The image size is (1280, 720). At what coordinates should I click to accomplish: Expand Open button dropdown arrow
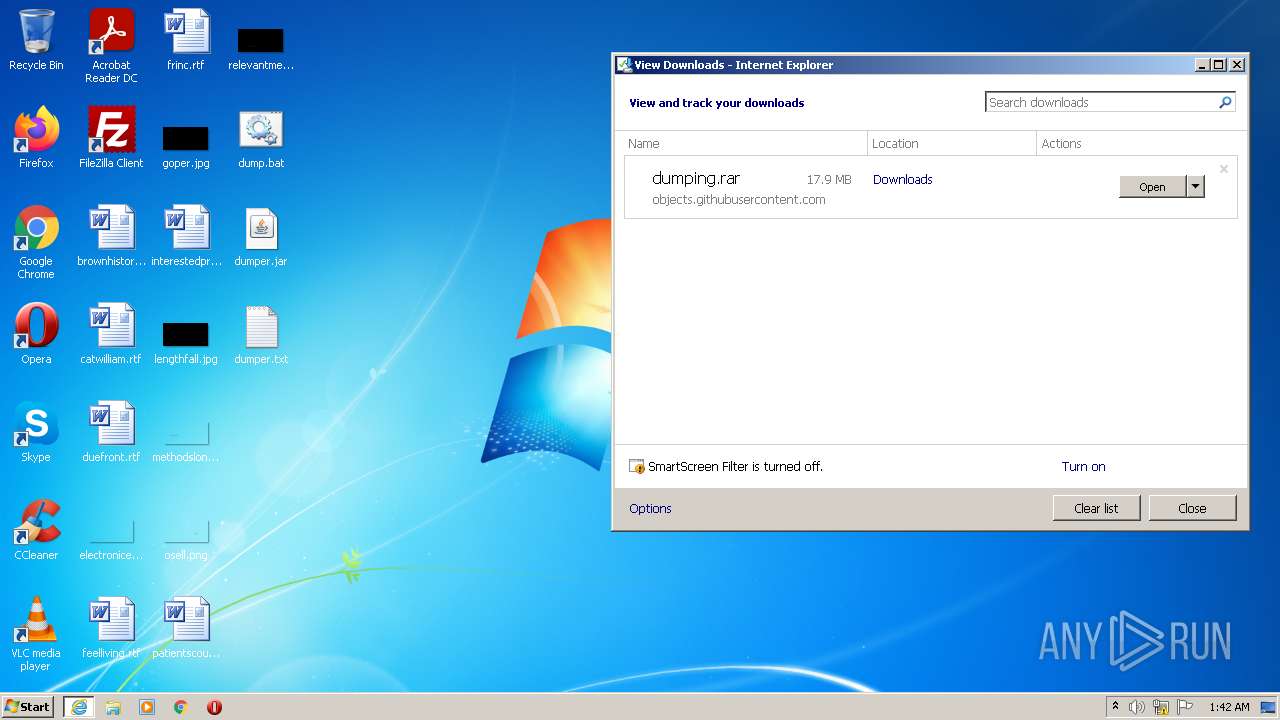[x=1195, y=187]
